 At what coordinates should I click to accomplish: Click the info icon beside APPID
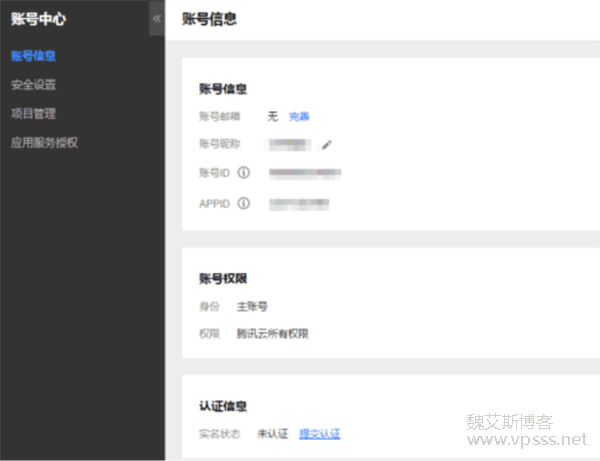pos(243,203)
